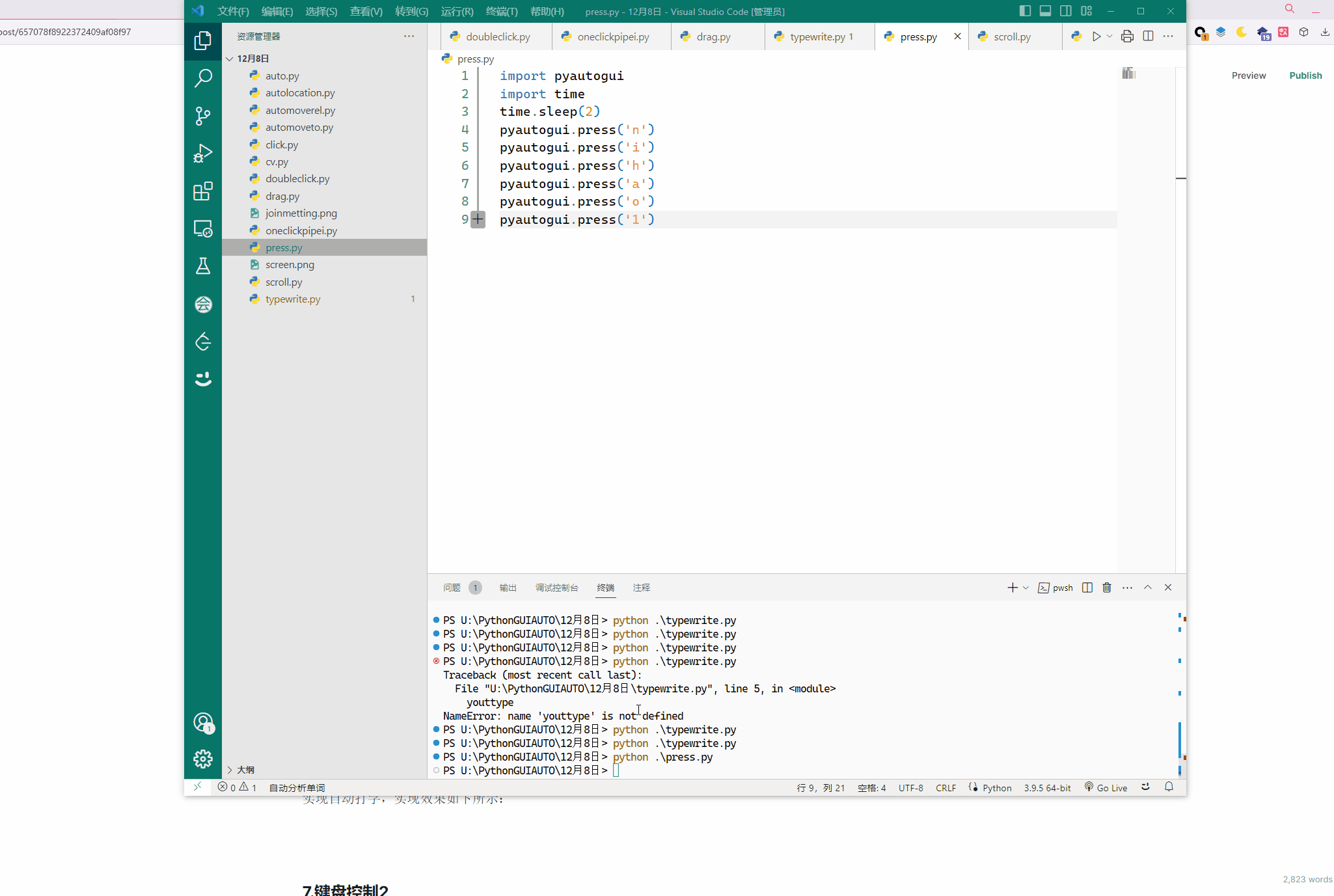Click the print icon in editor toolbar
The image size is (1334, 896).
[x=1127, y=36]
